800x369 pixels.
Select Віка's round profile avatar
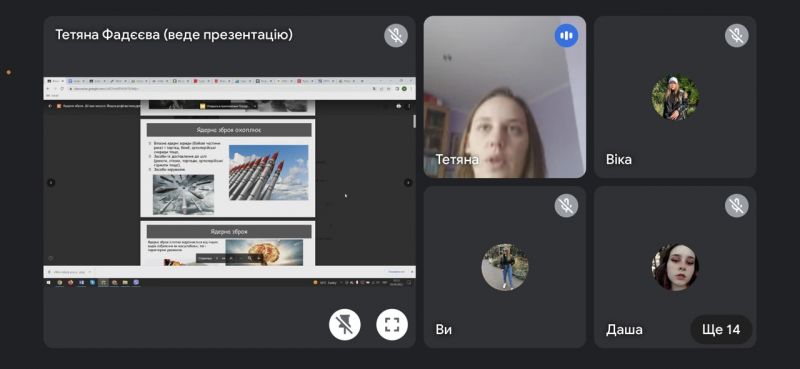675,97
